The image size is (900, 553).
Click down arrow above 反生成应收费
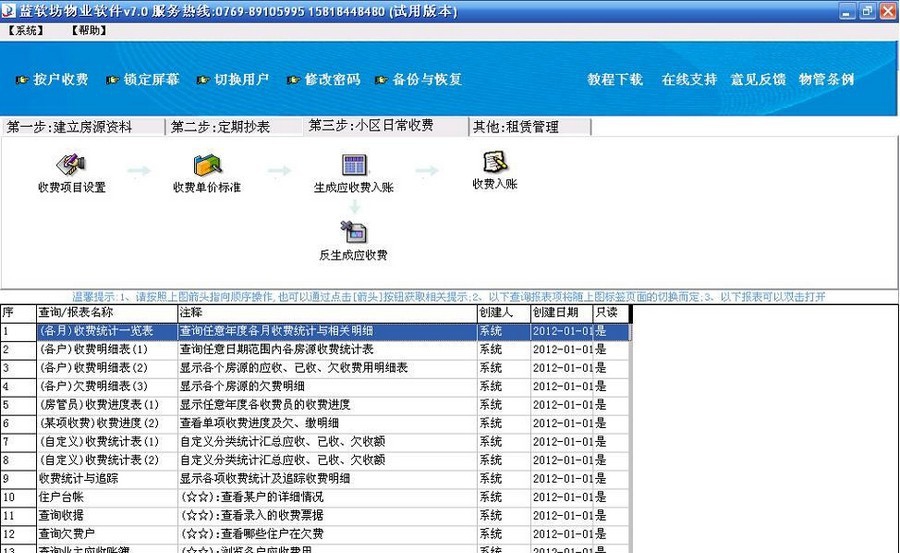(355, 207)
